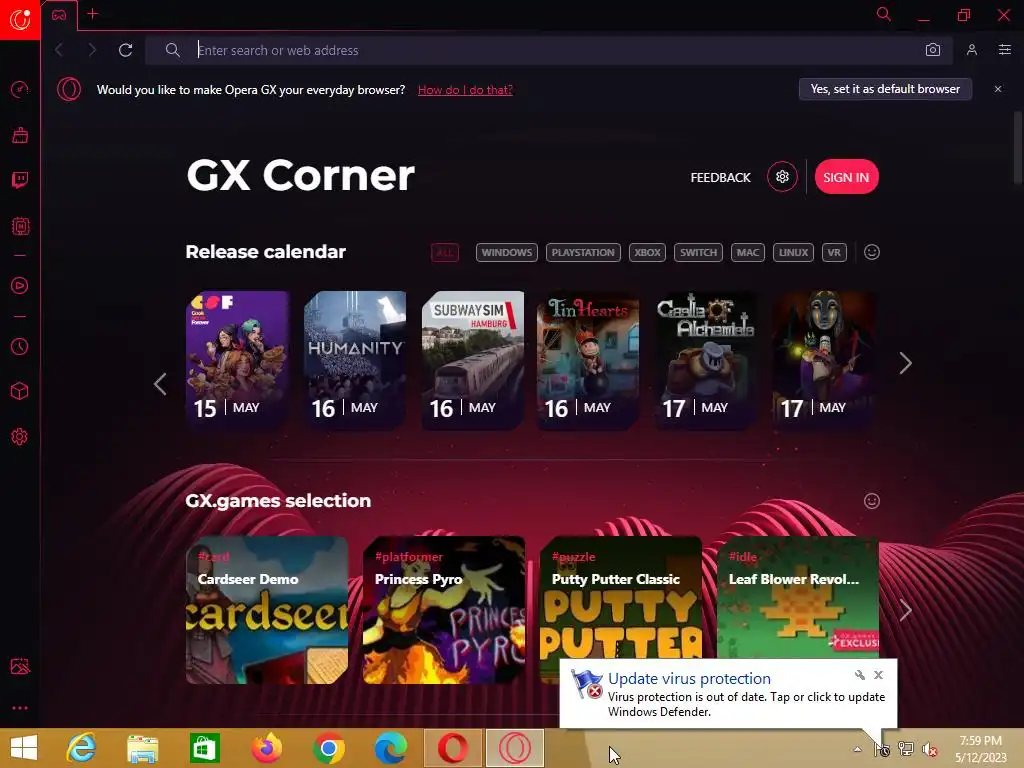The image size is (1024, 768).
Task: Open the SubwaySim Hamburg release card
Action: coord(473,360)
